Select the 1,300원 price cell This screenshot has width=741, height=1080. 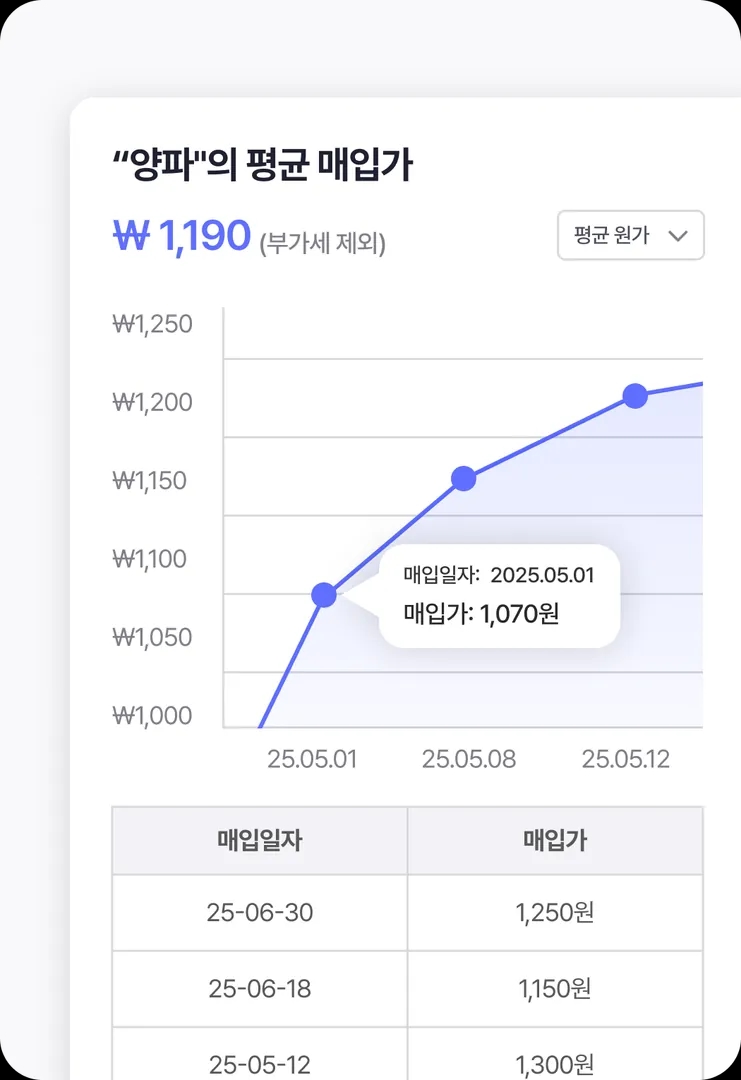(555, 1064)
